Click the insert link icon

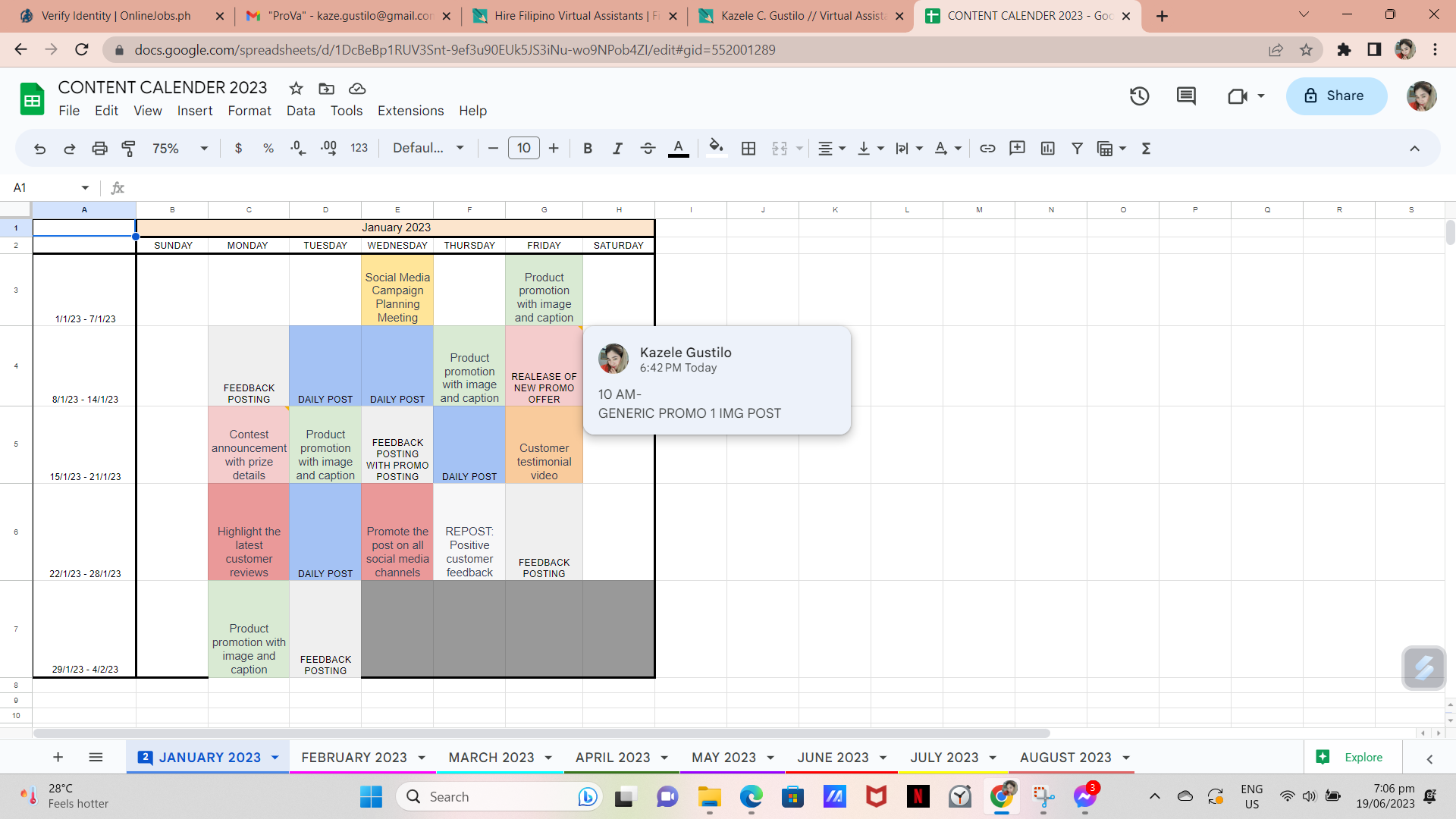pos(987,149)
